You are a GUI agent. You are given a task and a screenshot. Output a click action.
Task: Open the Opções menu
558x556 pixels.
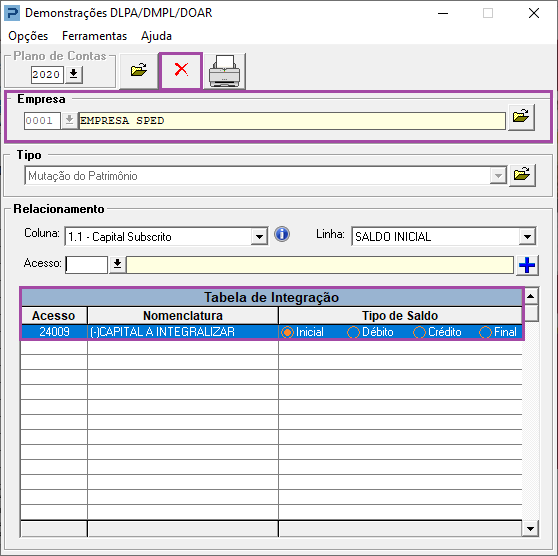click(28, 36)
